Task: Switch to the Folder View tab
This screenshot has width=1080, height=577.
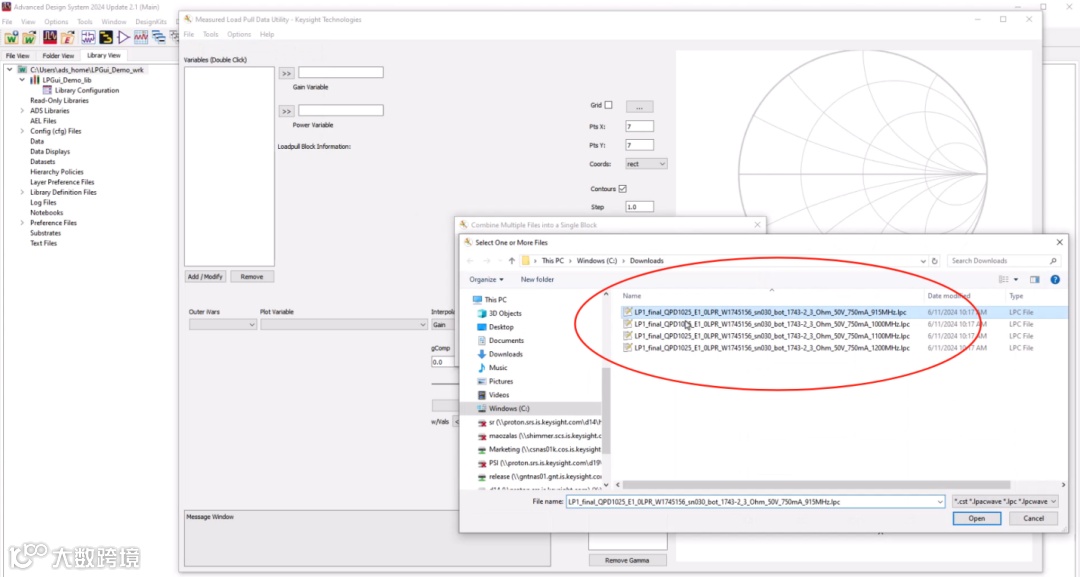Action: coord(58,56)
